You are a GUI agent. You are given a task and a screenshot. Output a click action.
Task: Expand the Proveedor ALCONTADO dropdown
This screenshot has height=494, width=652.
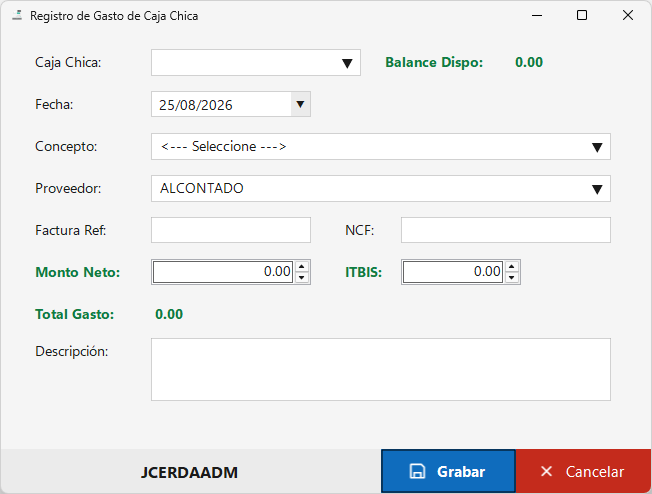pos(597,189)
